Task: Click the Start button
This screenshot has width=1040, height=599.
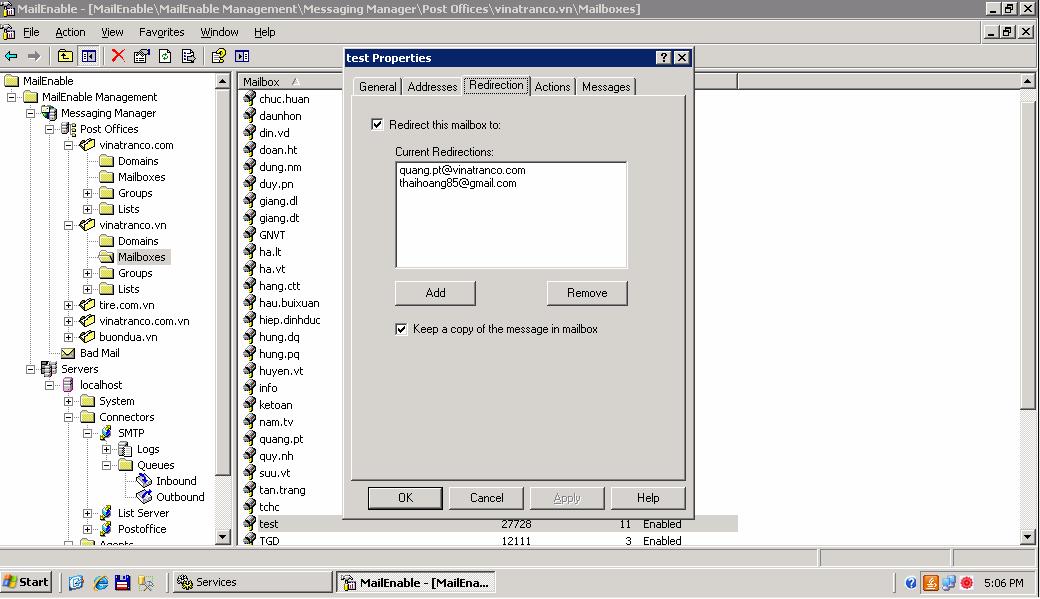Action: (27, 582)
